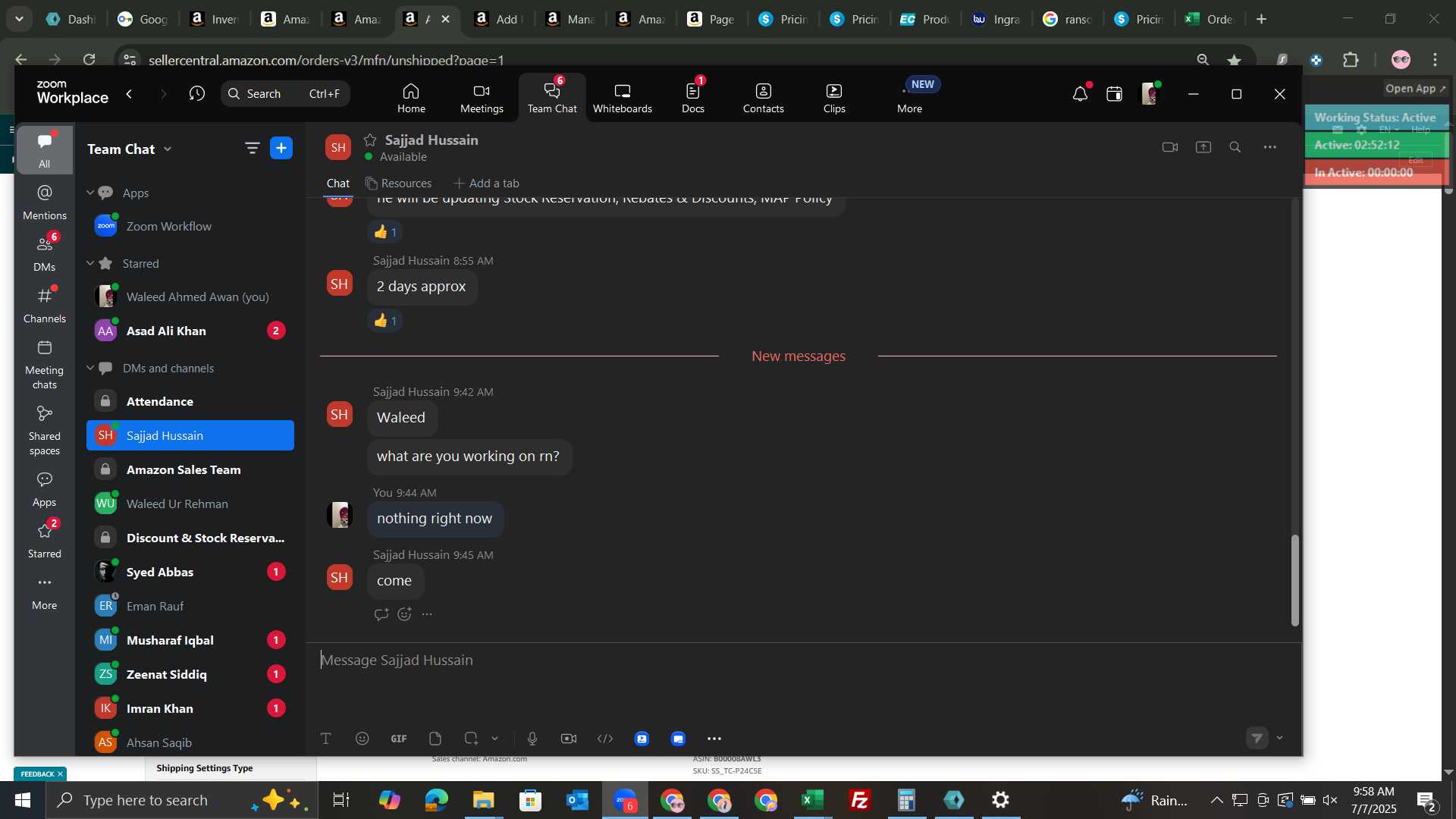Start a video meeting with Sajjad Hussain
Viewport: 1456px width, 819px height.
tap(1170, 147)
